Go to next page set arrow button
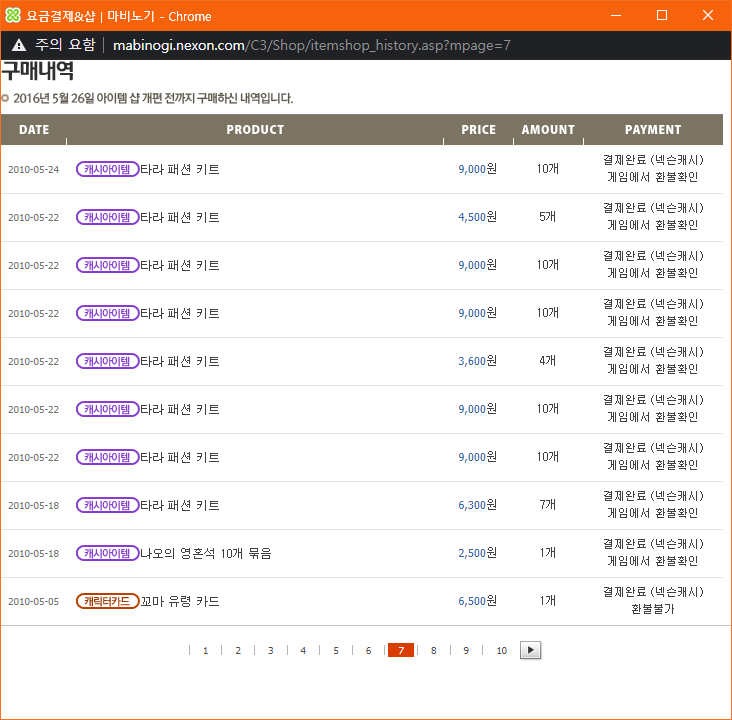 click(530, 650)
